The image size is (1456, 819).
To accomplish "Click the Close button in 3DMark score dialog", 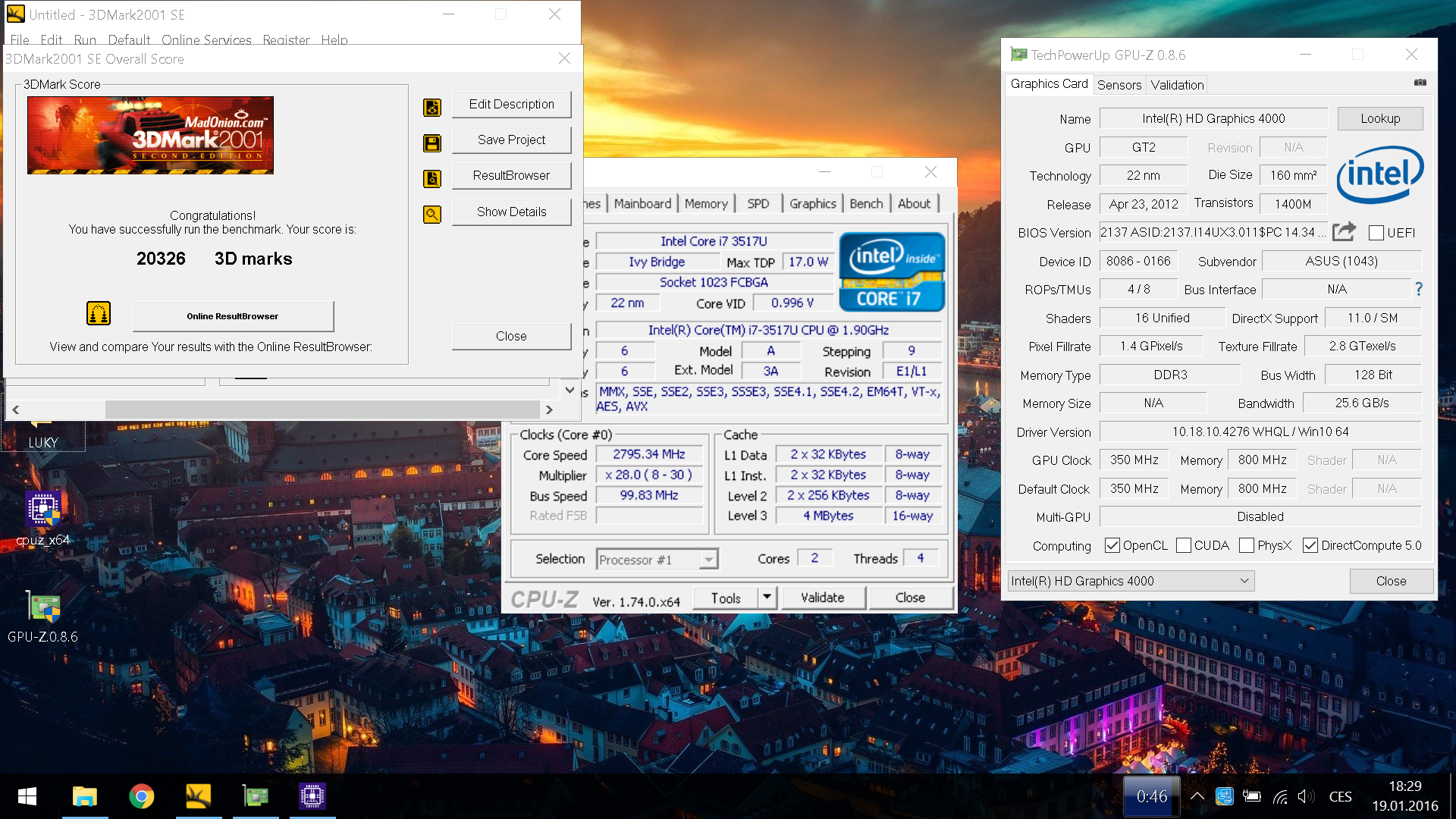I will [x=511, y=336].
